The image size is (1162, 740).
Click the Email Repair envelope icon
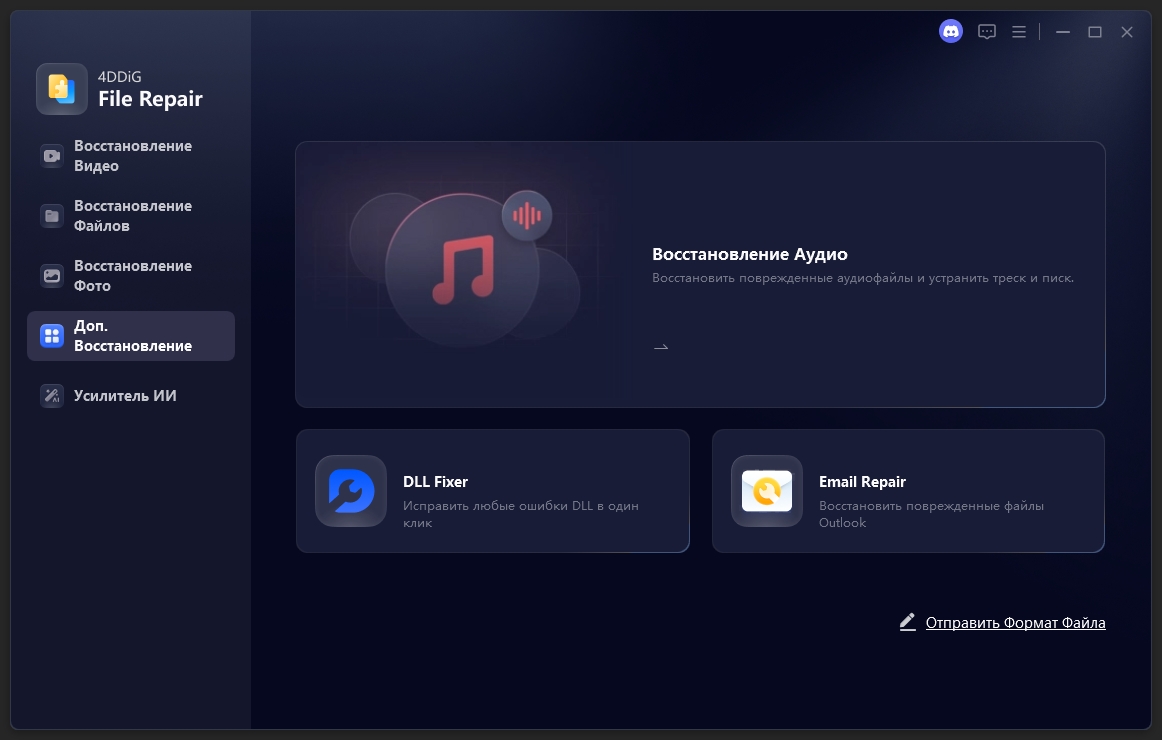767,491
